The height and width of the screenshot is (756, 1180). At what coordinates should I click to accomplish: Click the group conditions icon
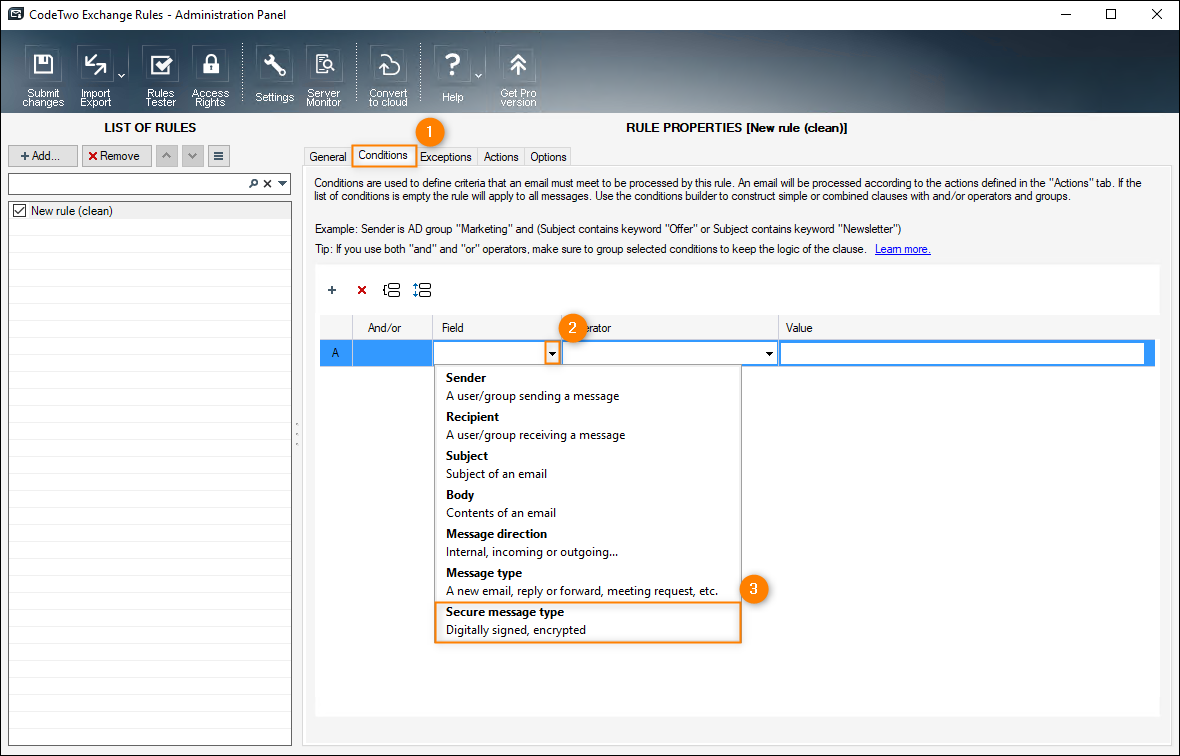[x=391, y=290]
